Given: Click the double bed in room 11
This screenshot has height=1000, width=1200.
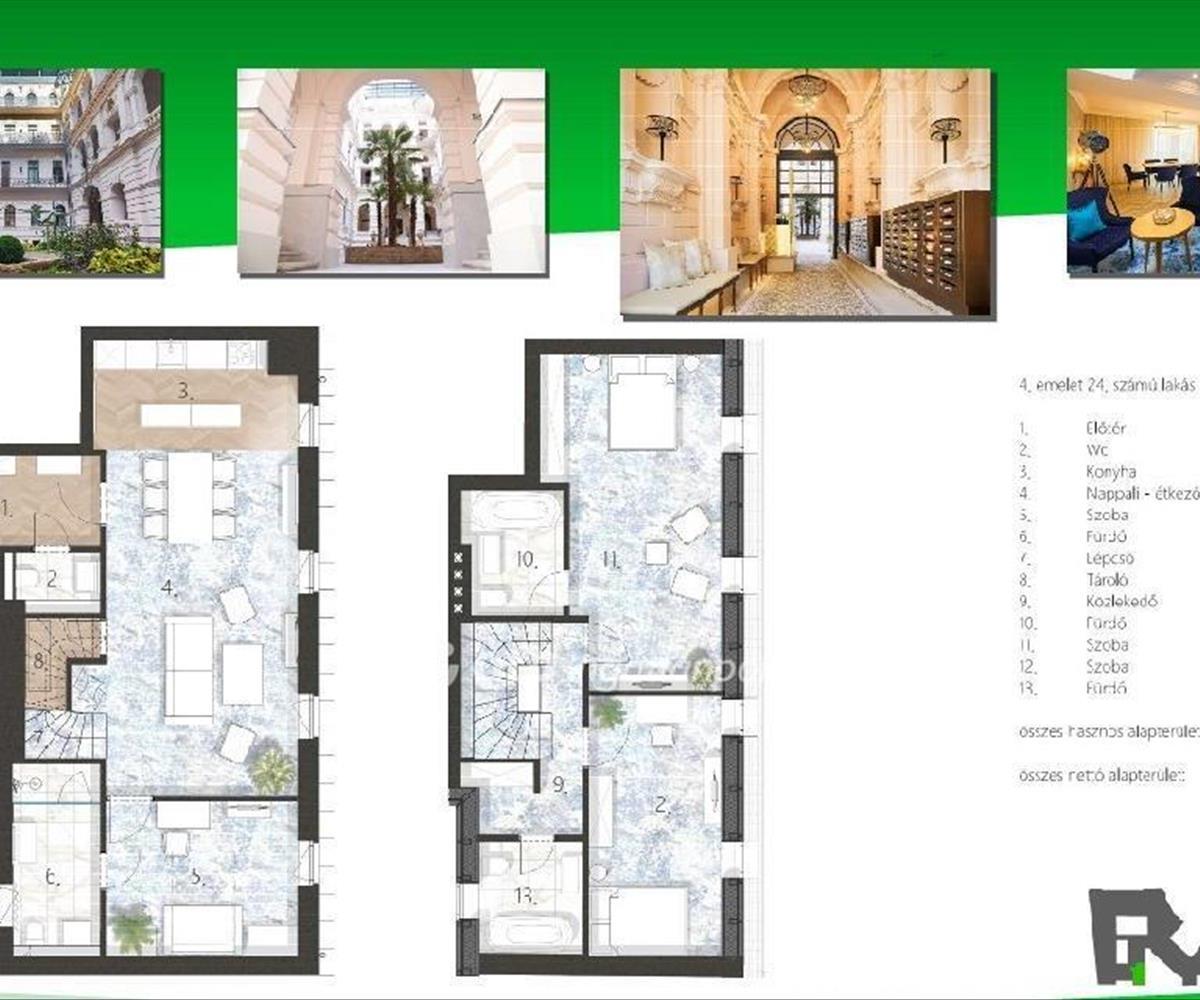Looking at the screenshot, I should coord(643,402).
